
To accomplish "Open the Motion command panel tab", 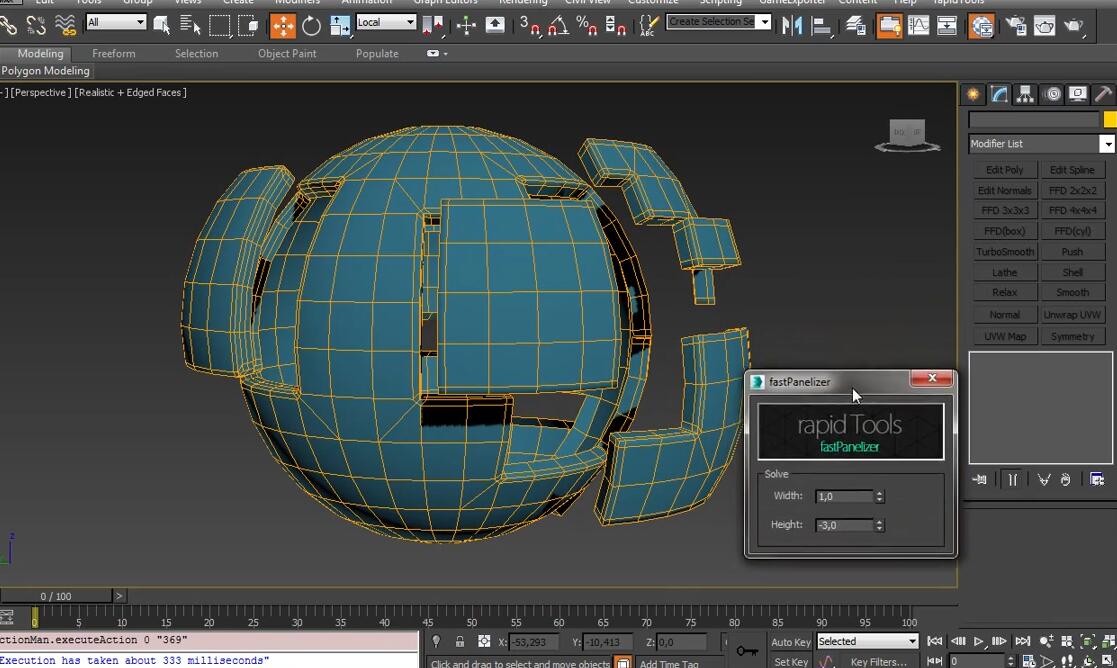I will (1052, 94).
